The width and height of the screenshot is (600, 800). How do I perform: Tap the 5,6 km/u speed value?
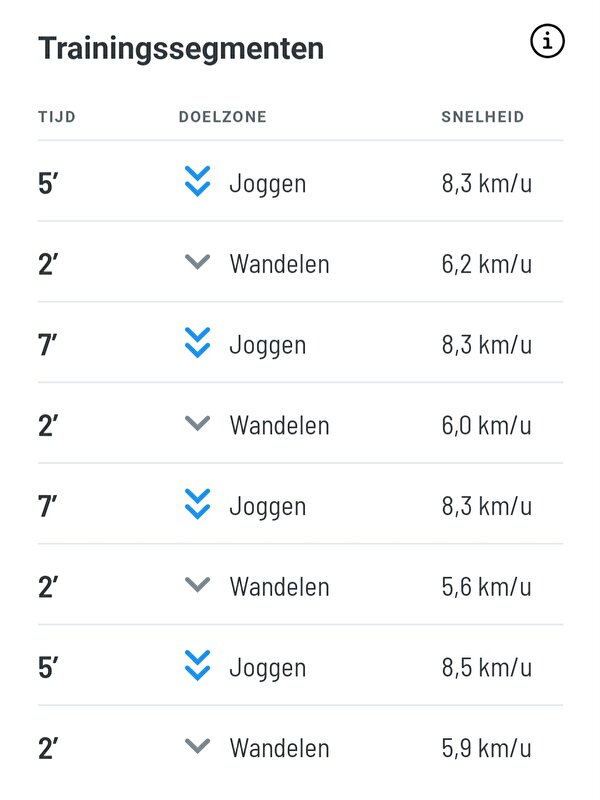coord(486,587)
